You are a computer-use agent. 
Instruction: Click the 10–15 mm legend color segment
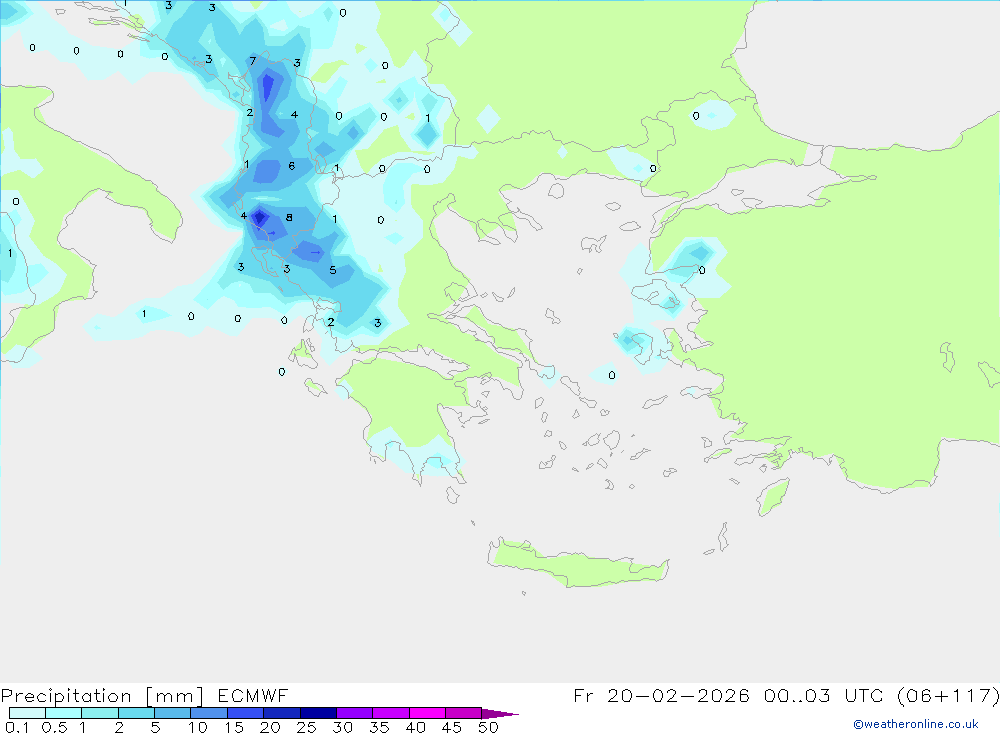pos(209,713)
